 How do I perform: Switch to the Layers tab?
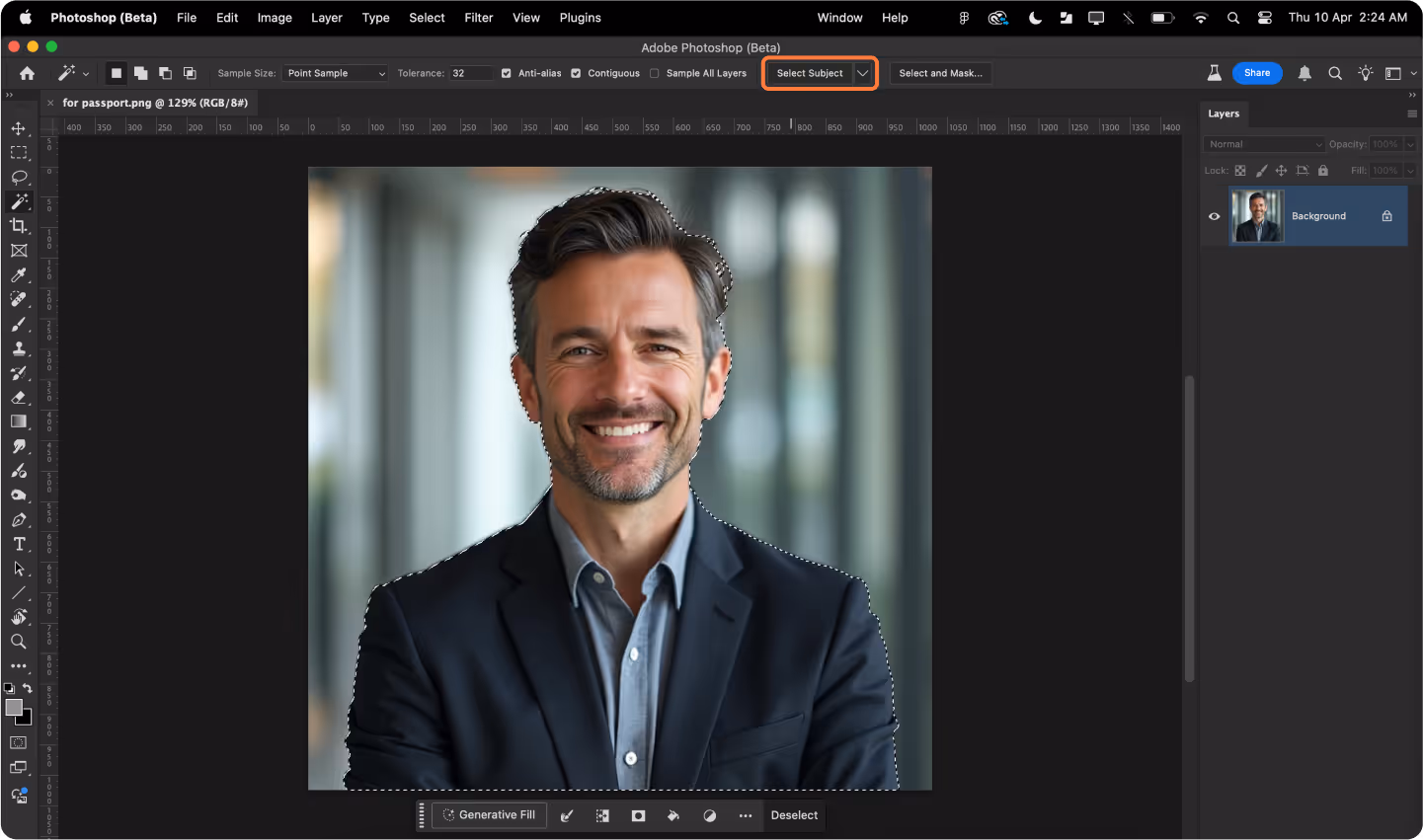pos(1224,114)
